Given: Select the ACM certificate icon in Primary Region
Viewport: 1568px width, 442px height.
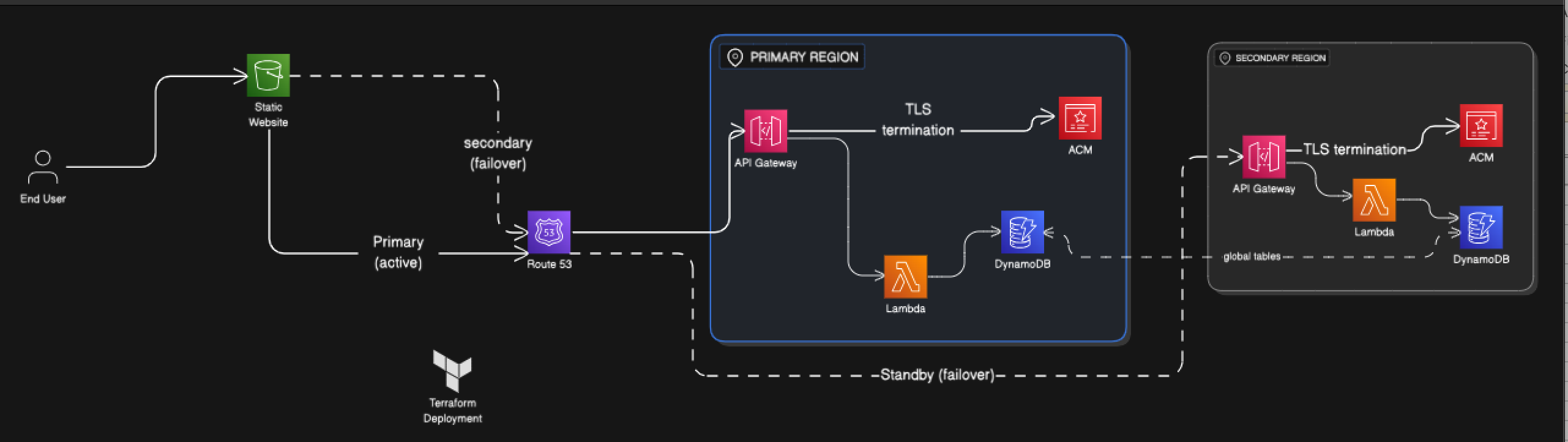Looking at the screenshot, I should pos(1080,118).
